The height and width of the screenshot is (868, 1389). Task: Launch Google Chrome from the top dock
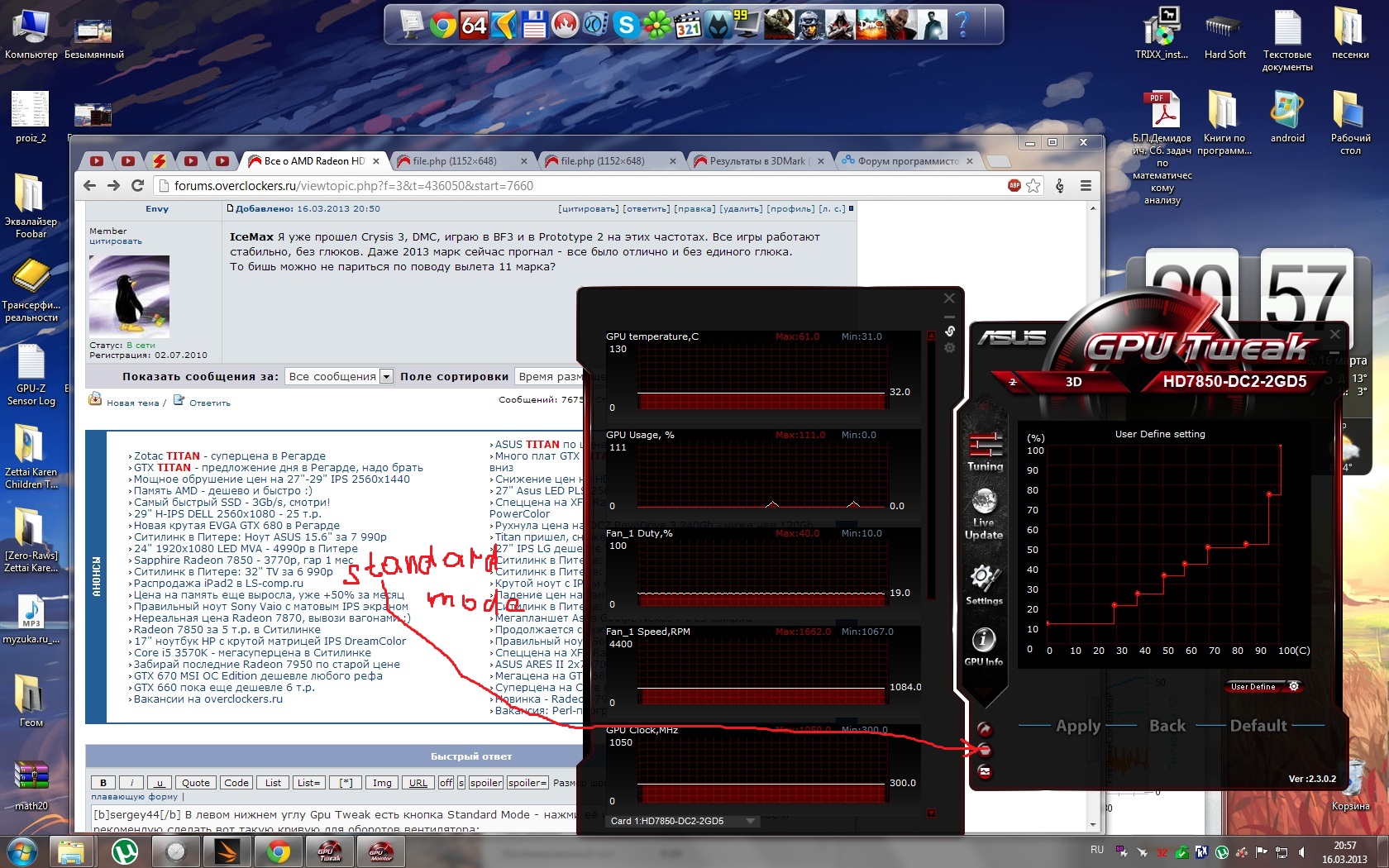pyautogui.click(x=442, y=25)
